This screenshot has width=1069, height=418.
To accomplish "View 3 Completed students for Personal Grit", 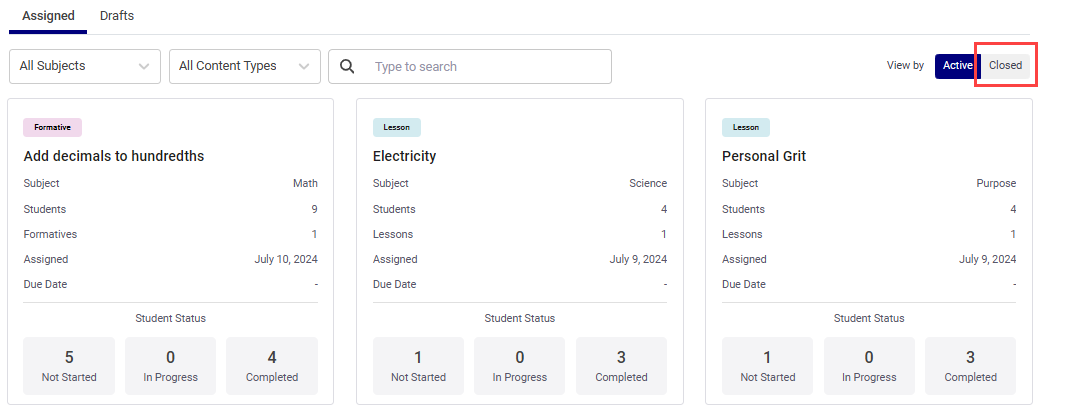I will [x=970, y=365].
